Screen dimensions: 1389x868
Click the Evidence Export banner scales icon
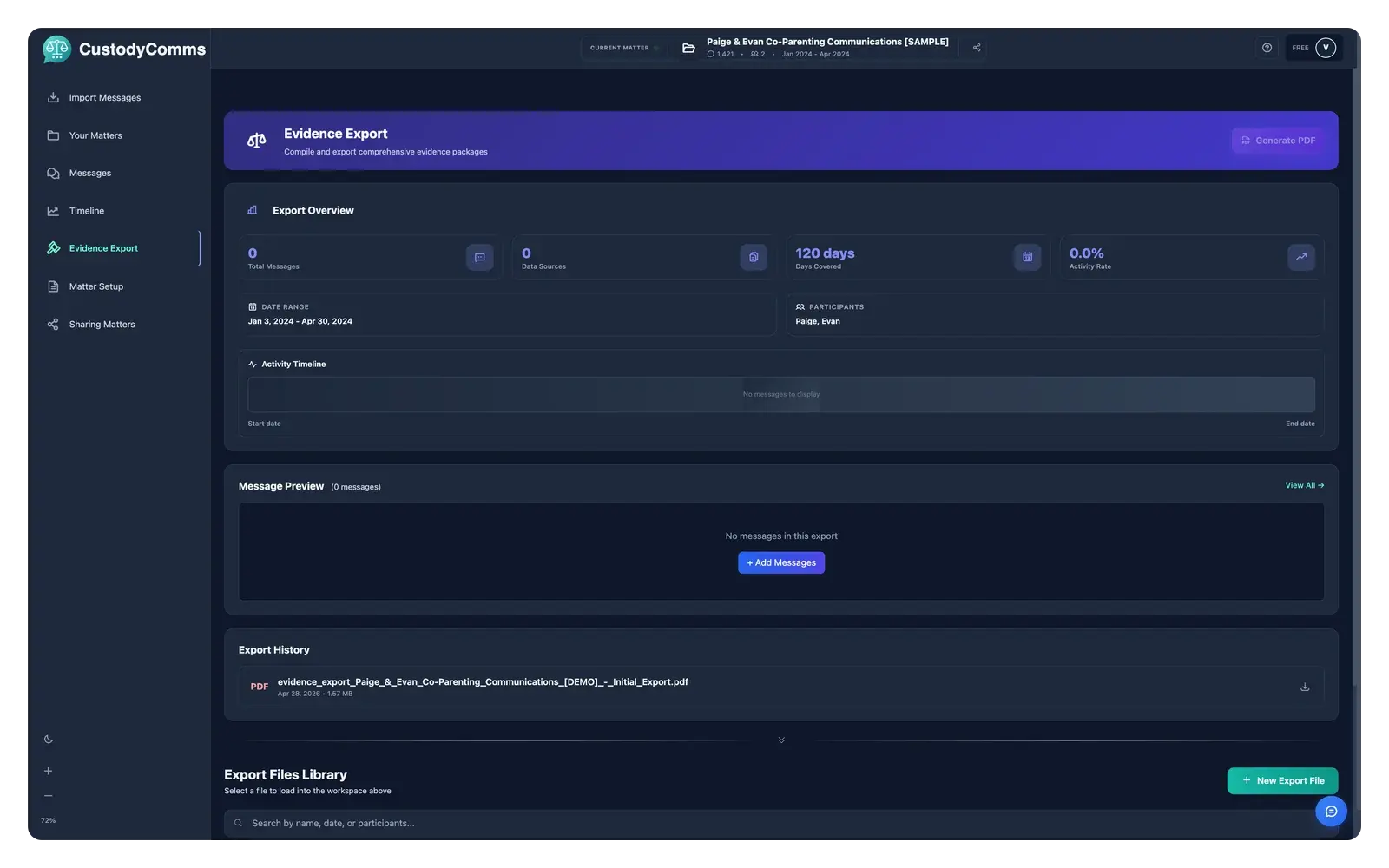pyautogui.click(x=256, y=141)
